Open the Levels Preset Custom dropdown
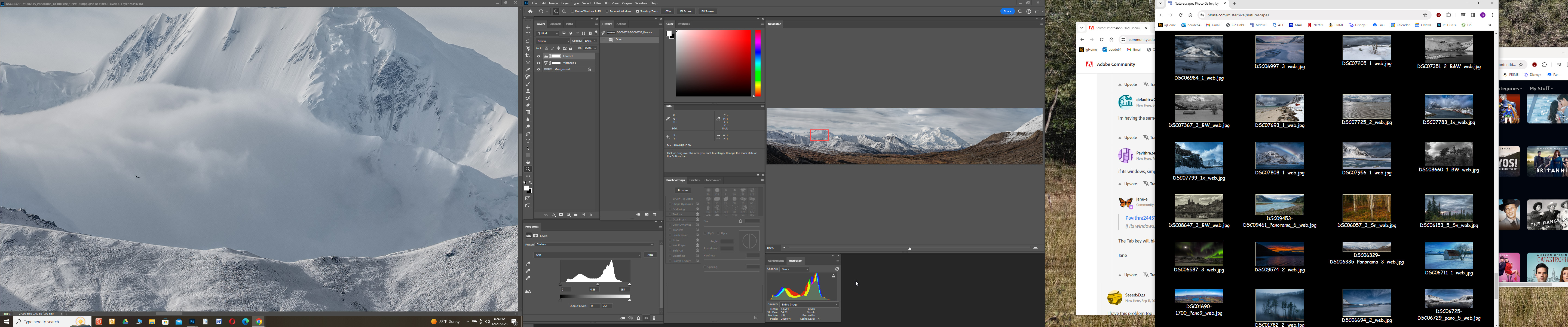 (x=594, y=244)
